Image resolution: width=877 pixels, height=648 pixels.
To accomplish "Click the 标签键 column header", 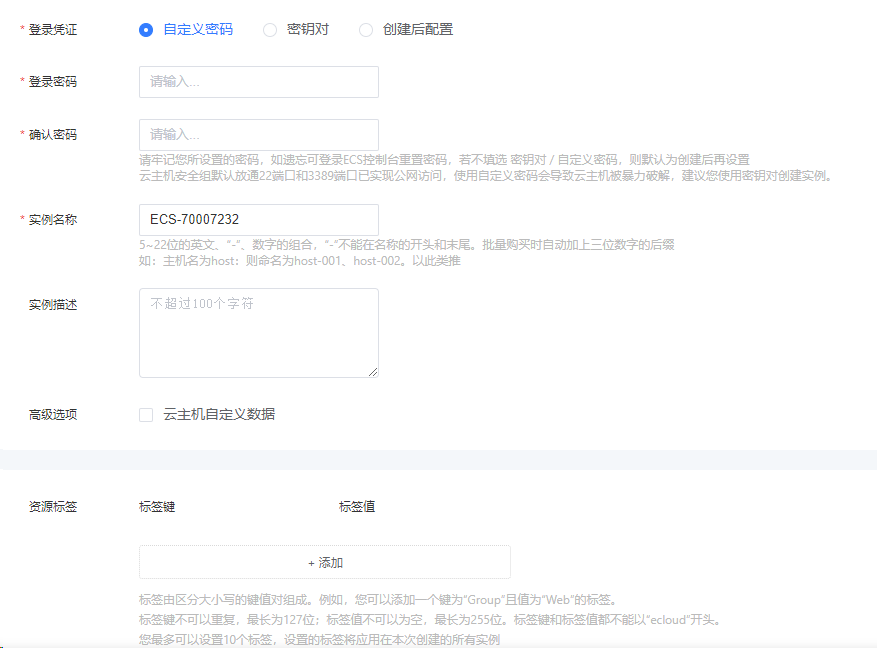I will [157, 507].
